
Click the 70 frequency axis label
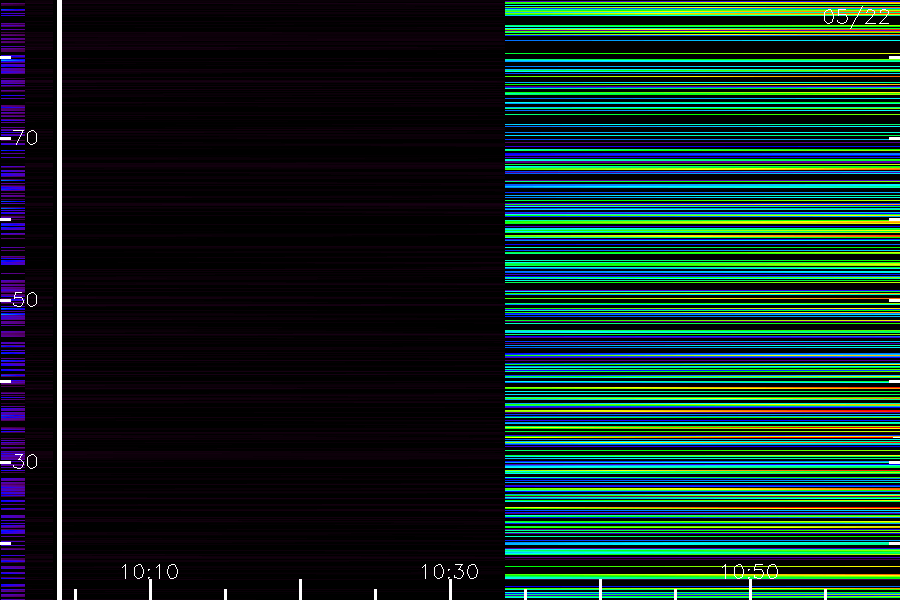point(25,138)
